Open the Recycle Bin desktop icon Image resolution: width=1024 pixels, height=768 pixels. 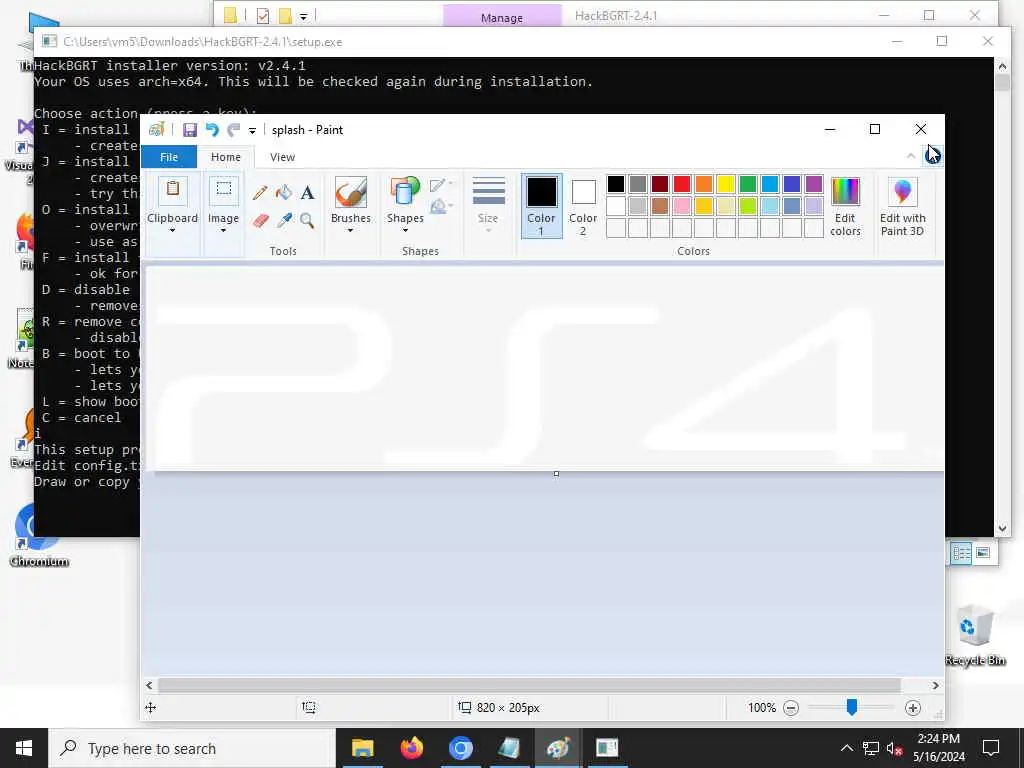975,635
